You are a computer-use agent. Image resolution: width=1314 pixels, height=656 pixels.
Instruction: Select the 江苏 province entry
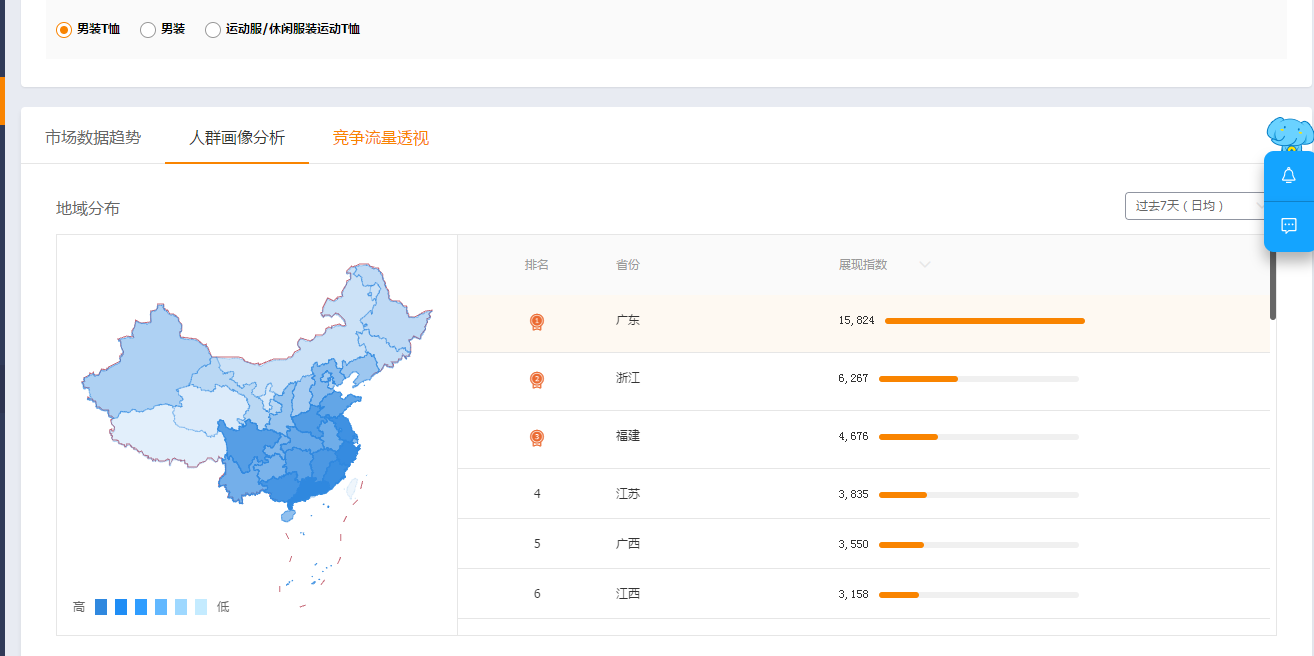tap(628, 494)
